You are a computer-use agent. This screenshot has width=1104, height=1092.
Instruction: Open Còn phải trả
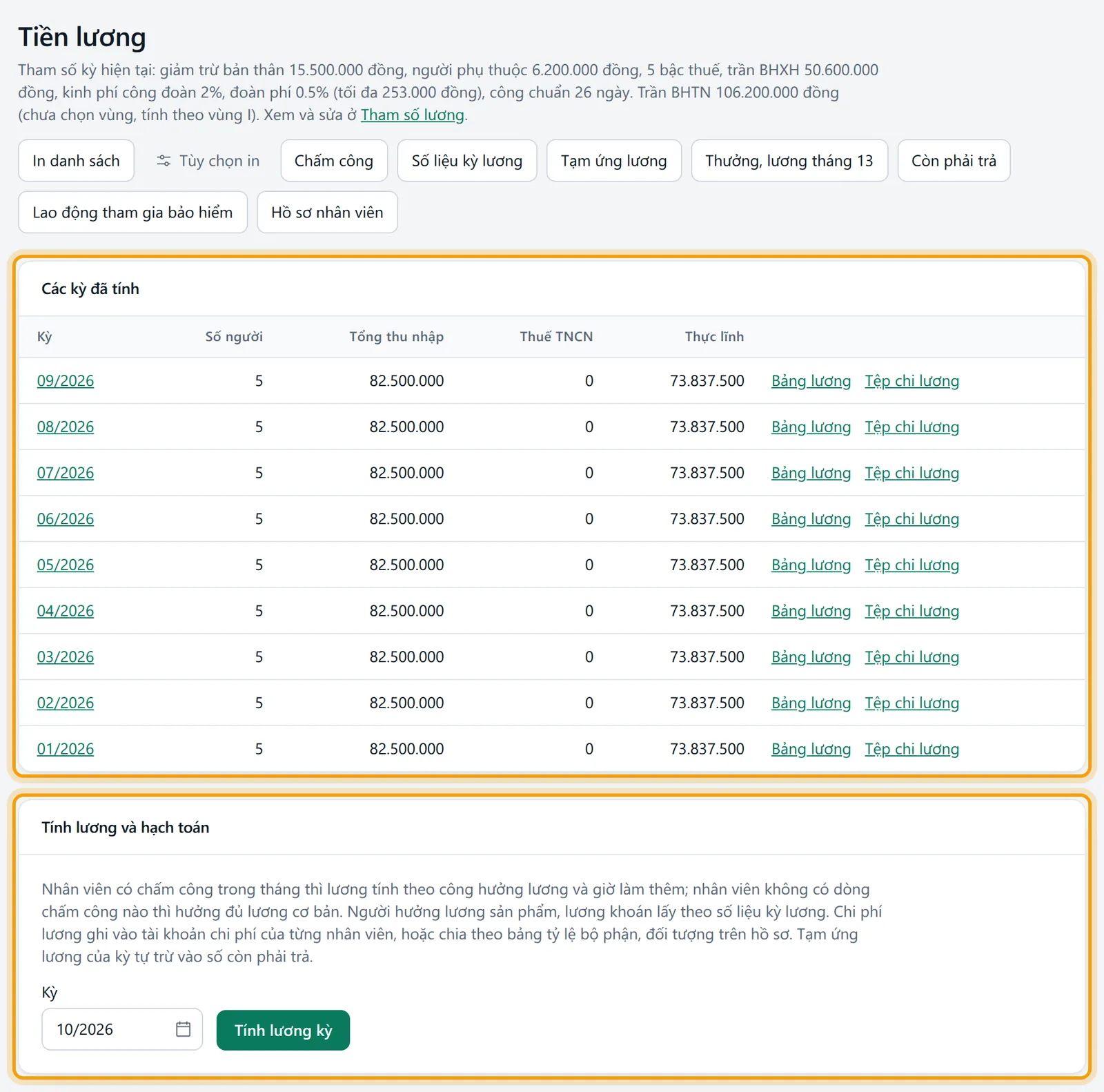coord(954,161)
